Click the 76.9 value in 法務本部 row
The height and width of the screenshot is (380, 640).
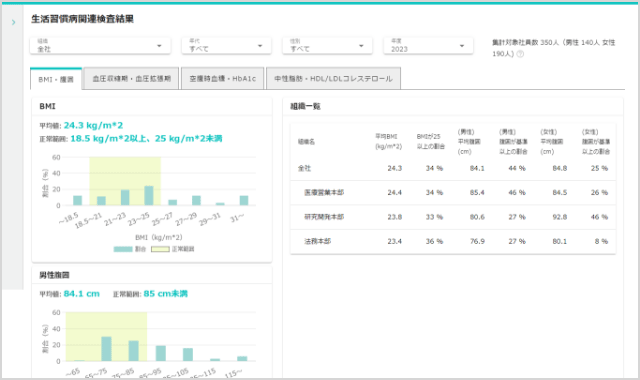click(477, 241)
